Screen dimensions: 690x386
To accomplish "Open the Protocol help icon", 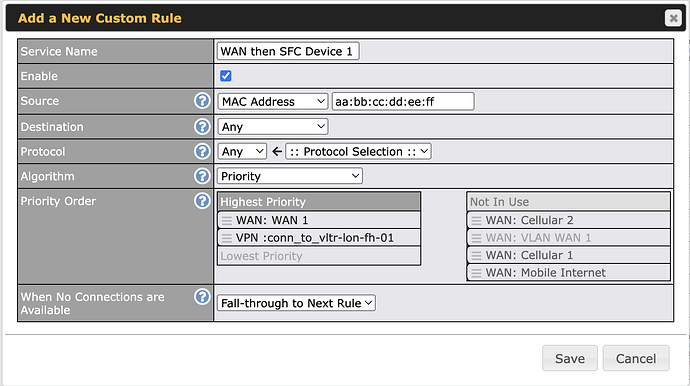I will coord(202,151).
